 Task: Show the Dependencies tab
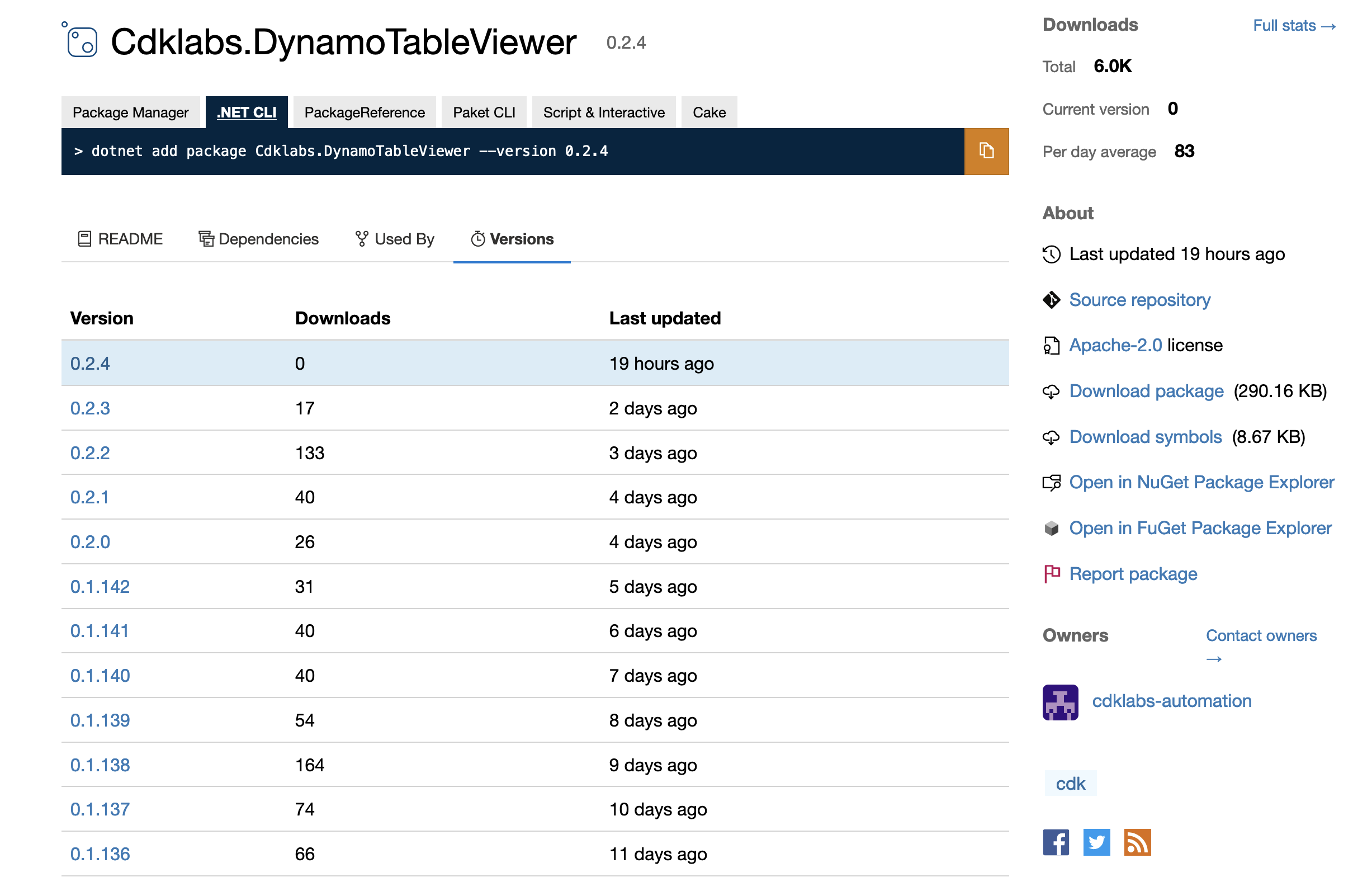[258, 239]
